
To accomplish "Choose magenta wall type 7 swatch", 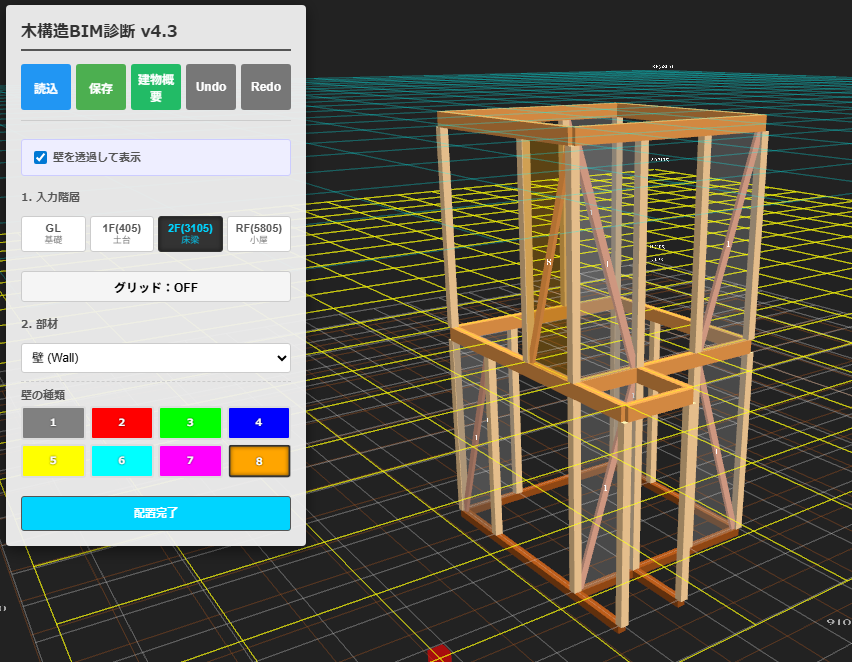I will 190,461.
